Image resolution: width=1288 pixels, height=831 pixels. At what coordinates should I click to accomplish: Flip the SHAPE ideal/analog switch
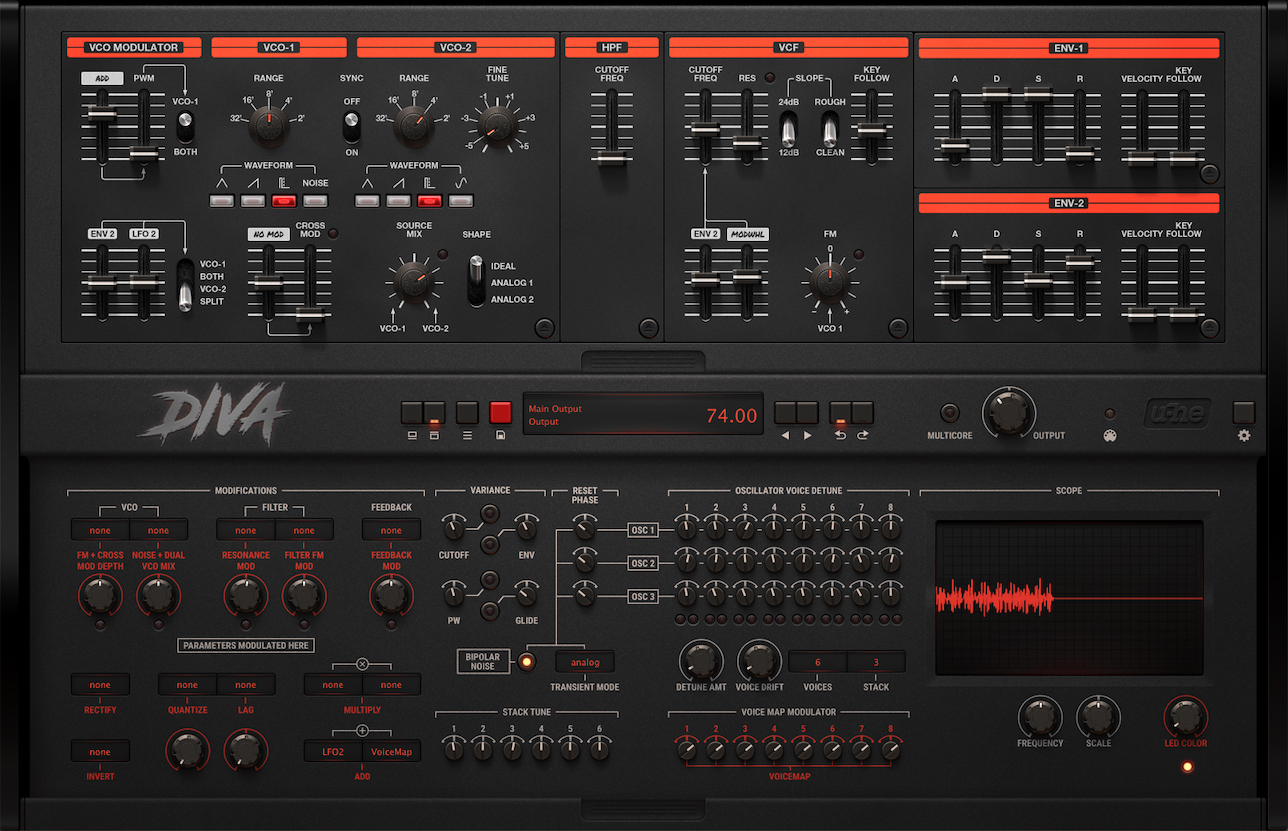click(x=477, y=281)
